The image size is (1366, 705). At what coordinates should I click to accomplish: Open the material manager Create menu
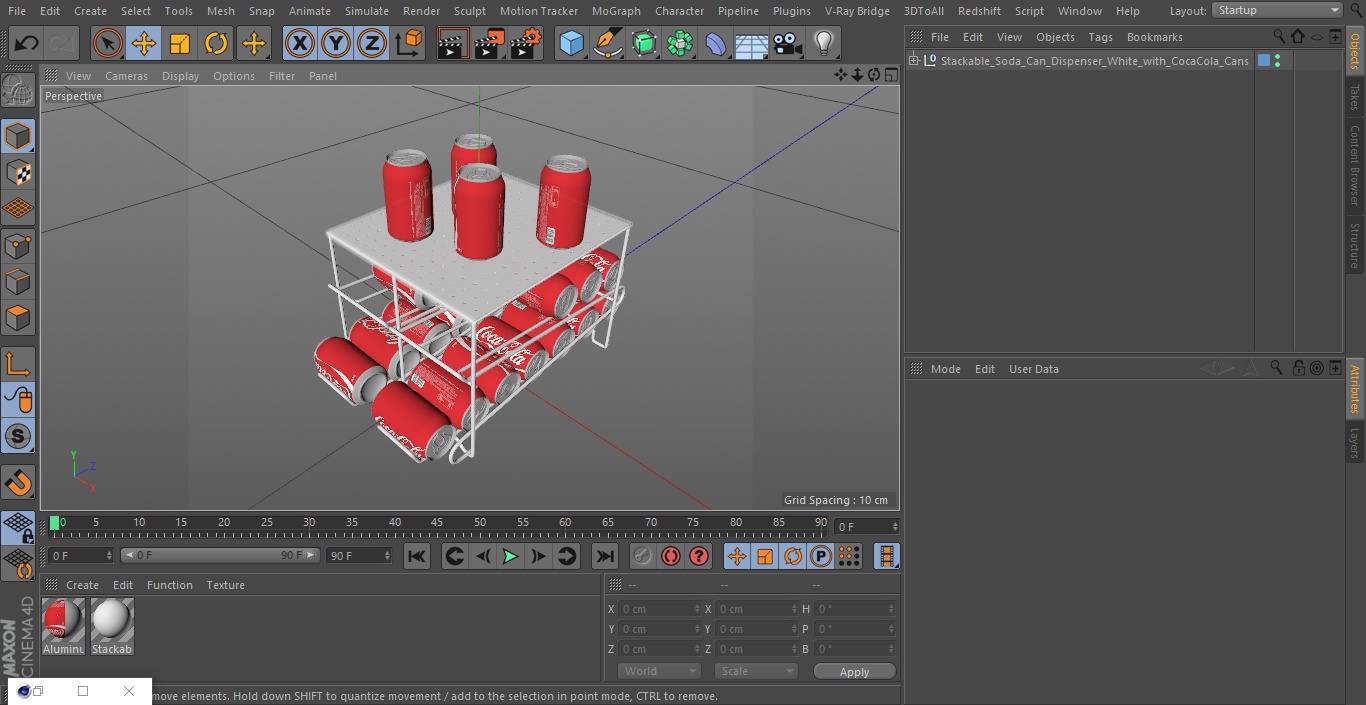pyautogui.click(x=82, y=585)
